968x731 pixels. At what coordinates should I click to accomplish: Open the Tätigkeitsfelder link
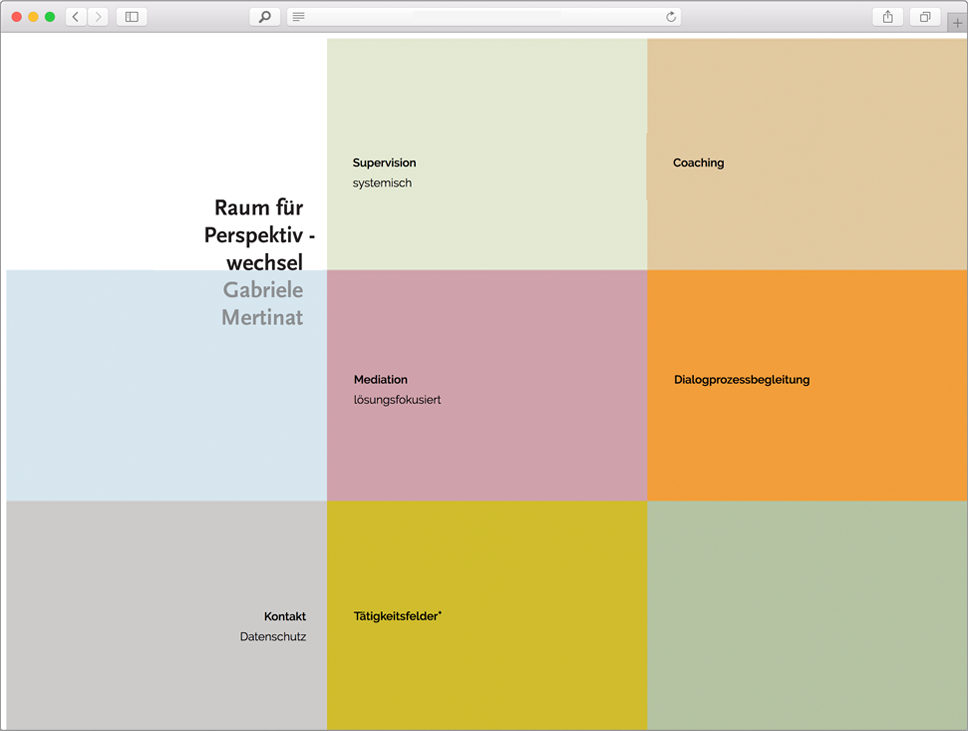click(x=398, y=616)
